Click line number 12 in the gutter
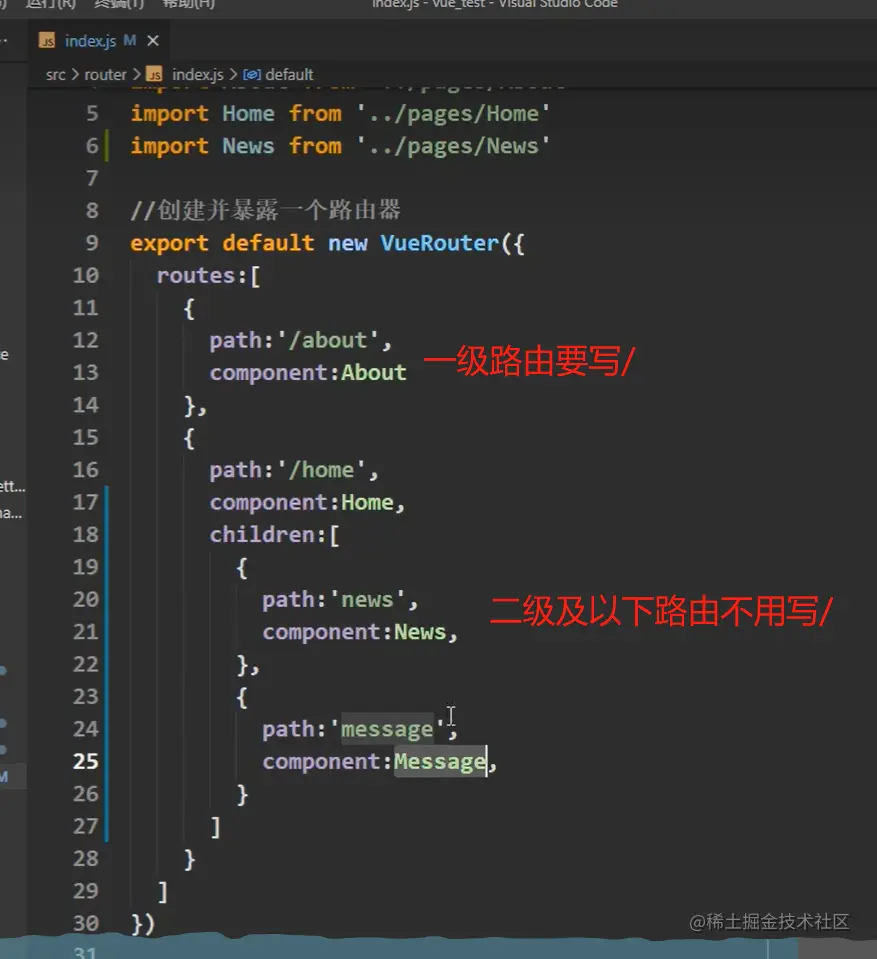This screenshot has height=959, width=877. (x=86, y=341)
